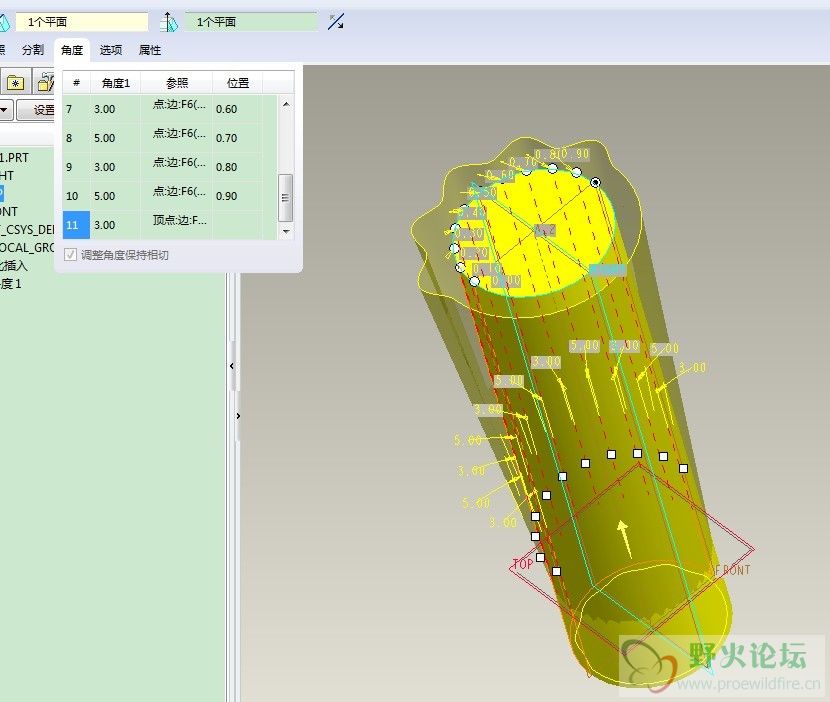This screenshot has height=702, width=830.
Task: Select _CSYS_DEF item in the model tree
Action: pos(27,229)
